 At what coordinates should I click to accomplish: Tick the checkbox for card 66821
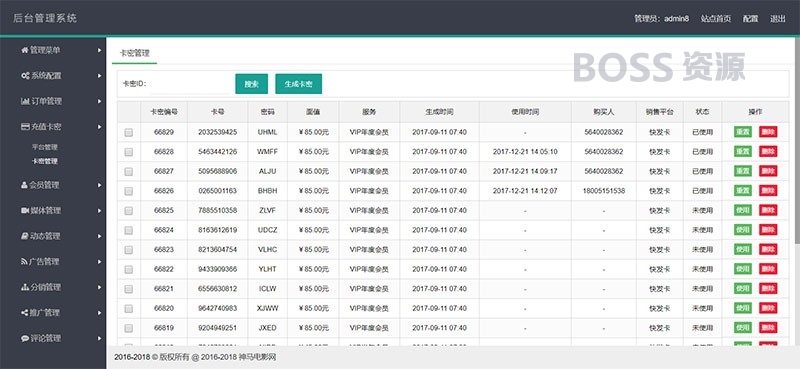pyautogui.click(x=129, y=289)
